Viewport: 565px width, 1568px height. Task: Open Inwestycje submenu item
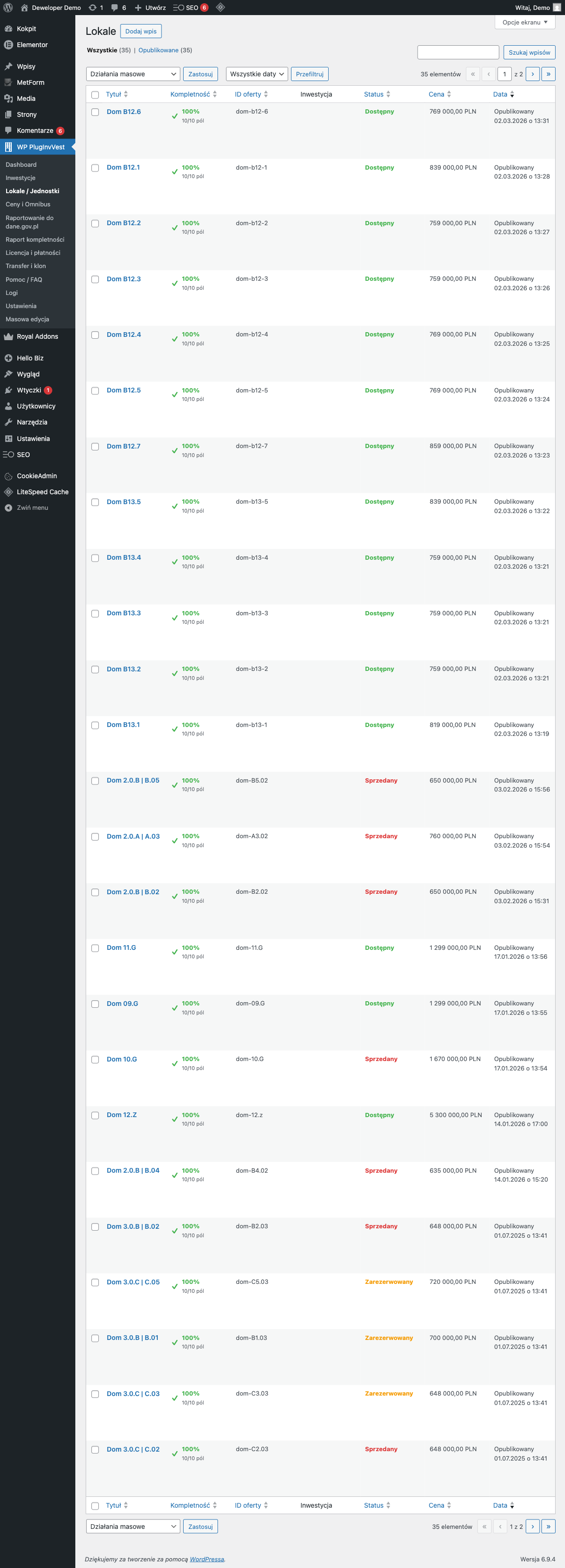click(x=21, y=178)
